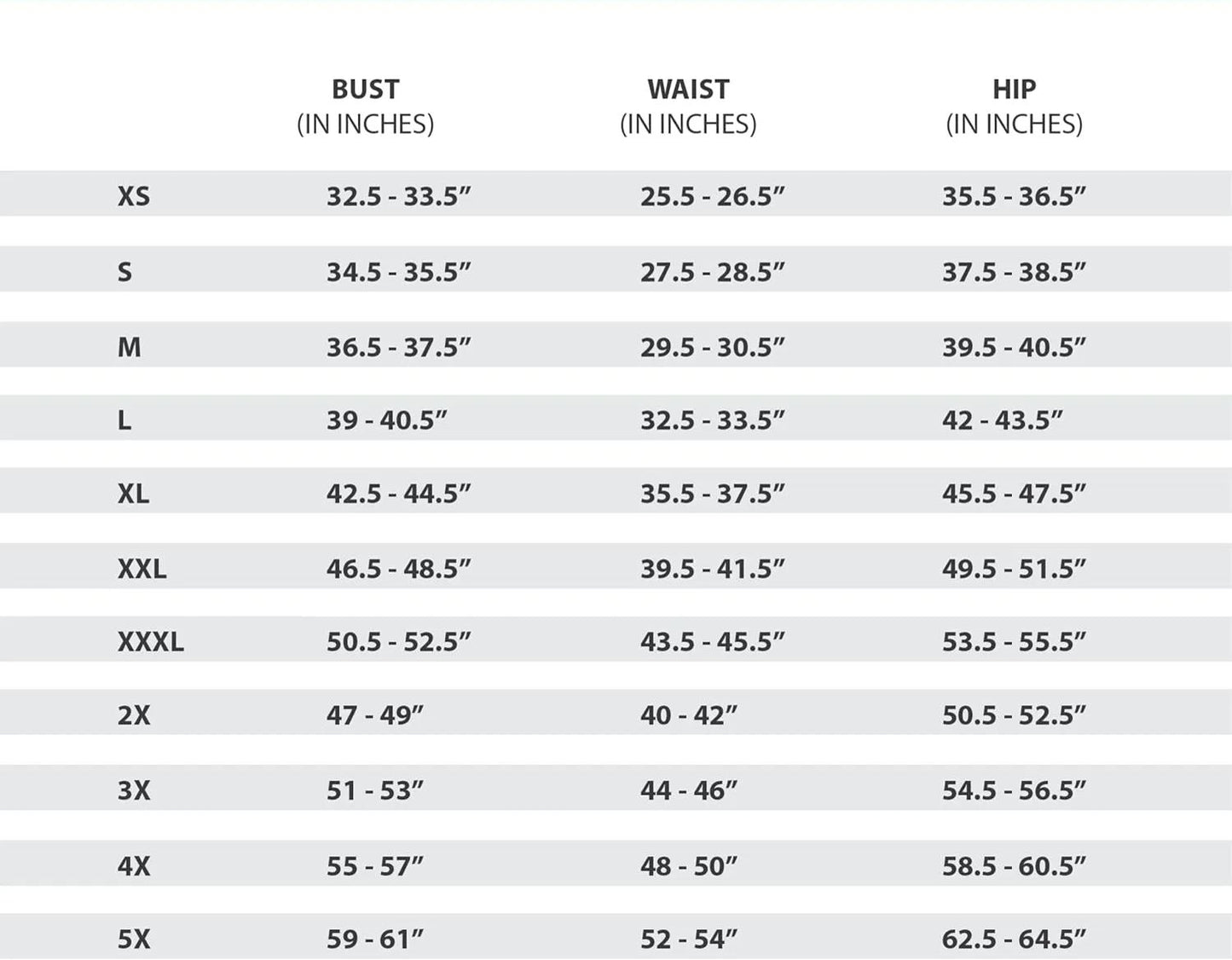The width and height of the screenshot is (1232, 960).
Task: Select the XXXL size row label
Action: [151, 642]
